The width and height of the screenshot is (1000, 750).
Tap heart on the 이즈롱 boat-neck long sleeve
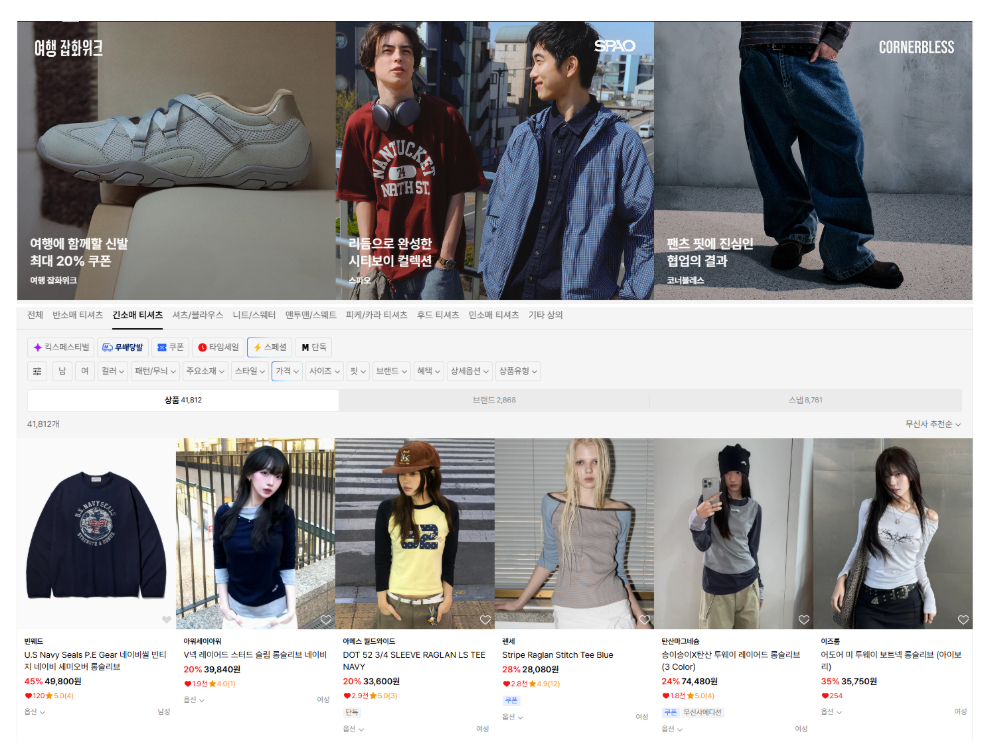tap(962, 620)
